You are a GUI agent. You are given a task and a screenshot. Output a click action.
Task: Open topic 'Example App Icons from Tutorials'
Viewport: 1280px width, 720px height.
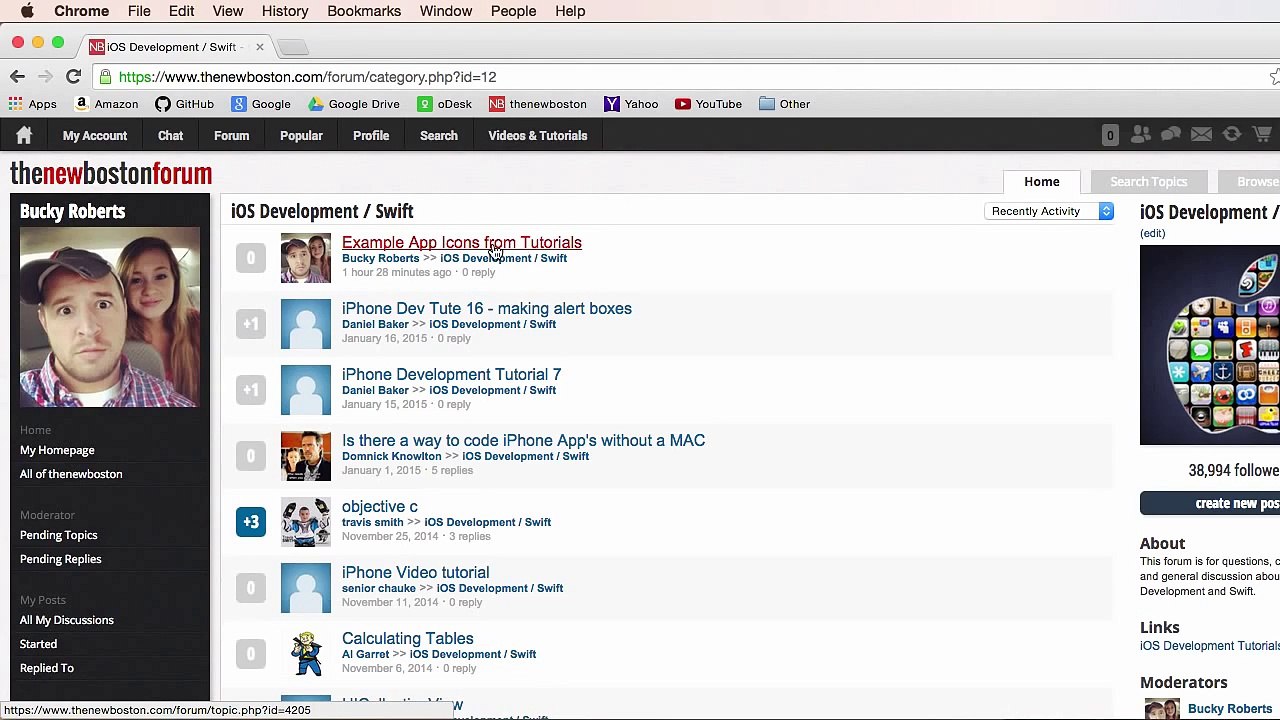click(x=462, y=242)
